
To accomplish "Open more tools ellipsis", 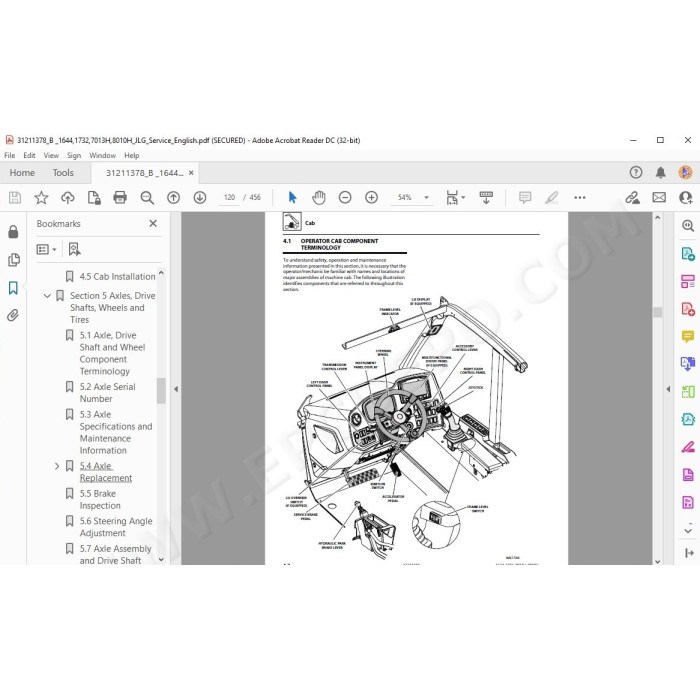I will point(579,197).
